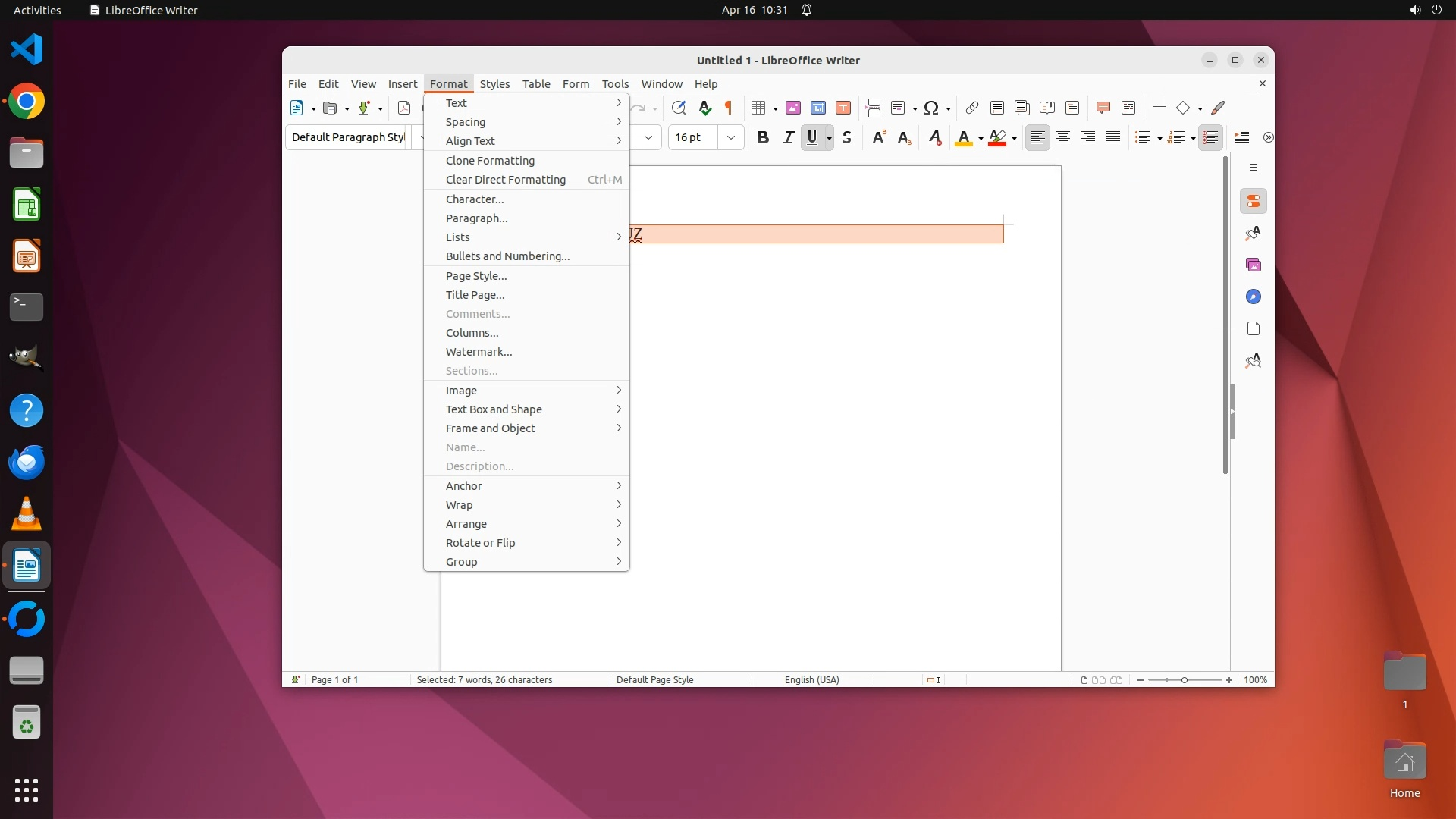Click the Superscript icon
This screenshot has width=1456, height=819.
click(878, 137)
